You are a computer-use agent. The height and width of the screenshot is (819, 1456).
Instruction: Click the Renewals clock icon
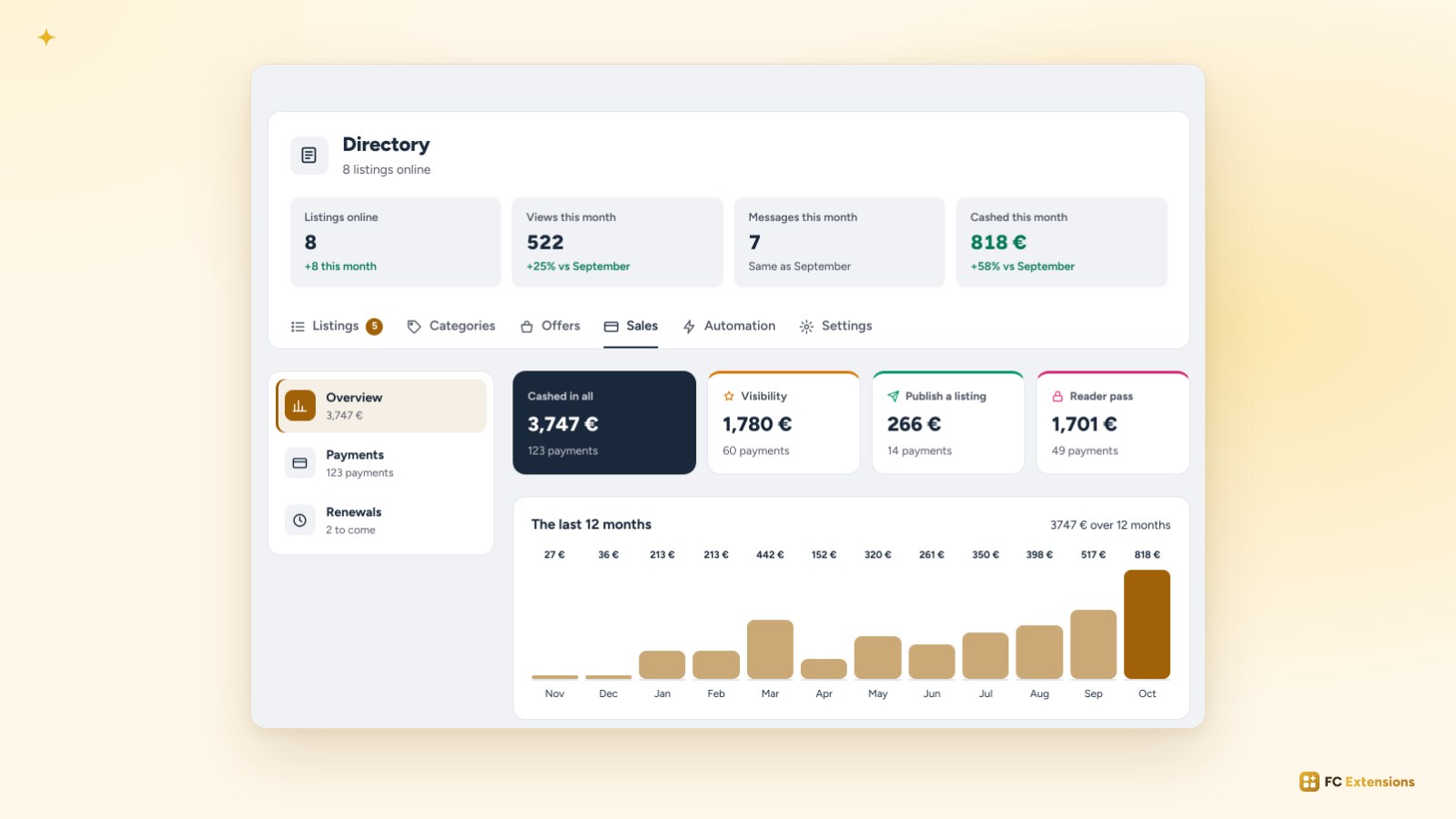click(299, 521)
